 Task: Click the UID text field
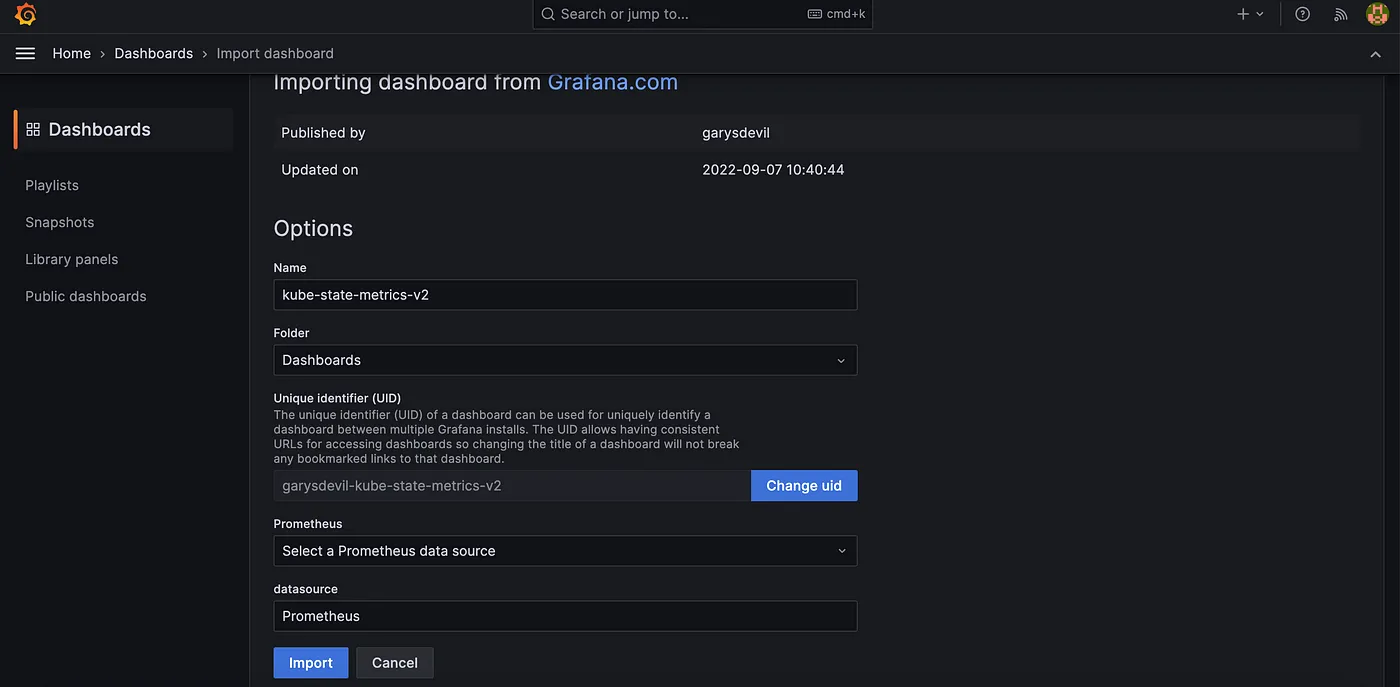pyautogui.click(x=512, y=486)
